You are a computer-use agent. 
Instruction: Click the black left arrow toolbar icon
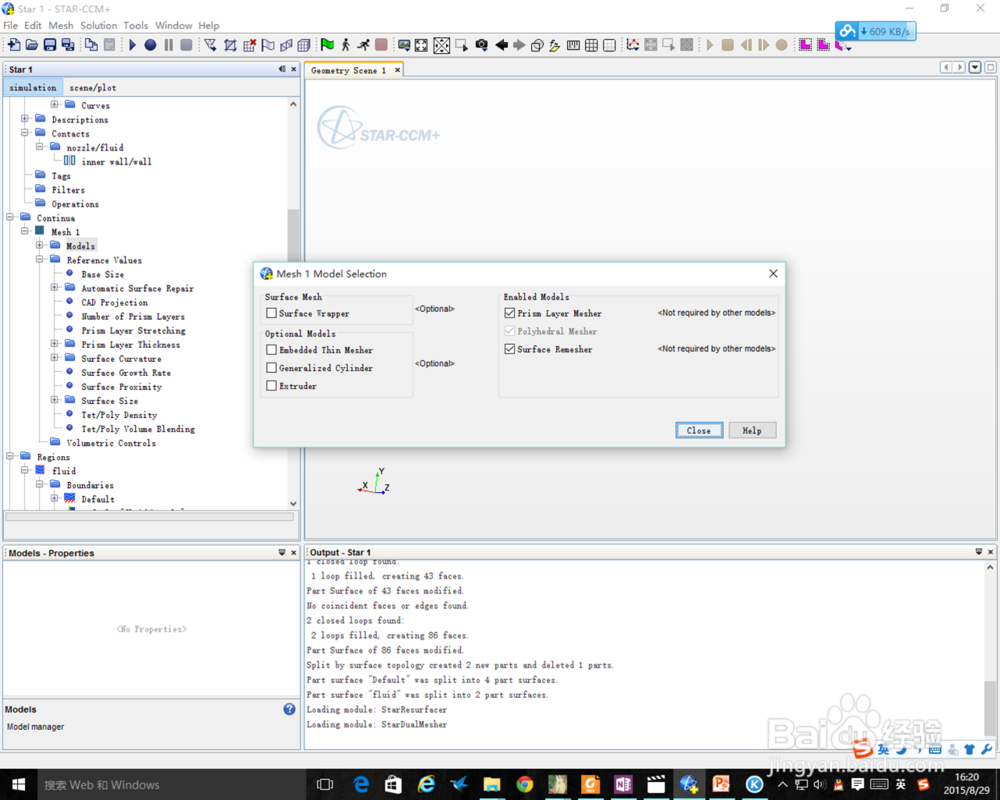[x=501, y=45]
